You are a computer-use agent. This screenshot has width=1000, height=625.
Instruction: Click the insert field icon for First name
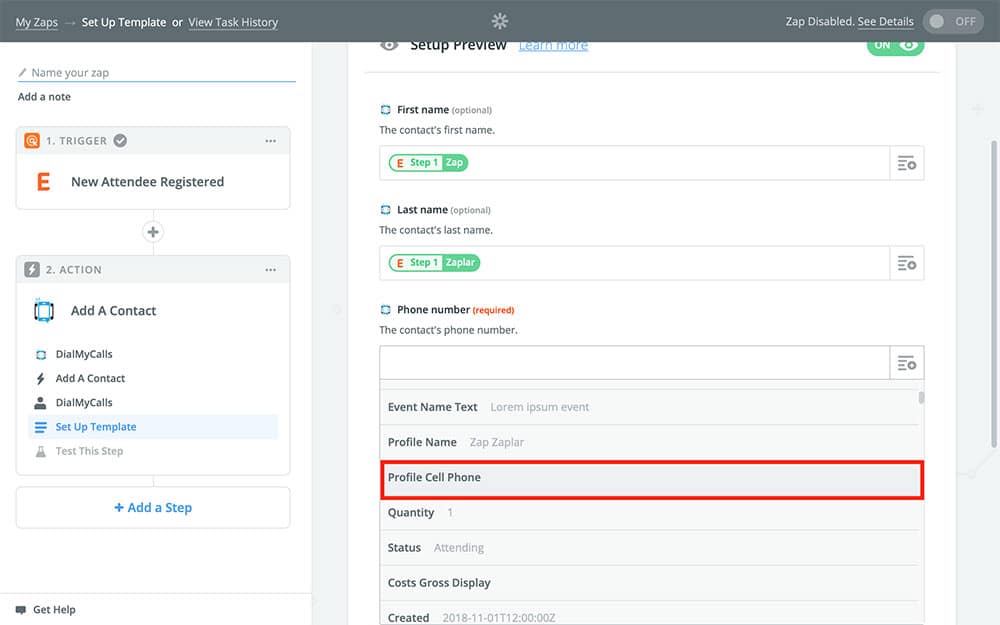pos(906,163)
